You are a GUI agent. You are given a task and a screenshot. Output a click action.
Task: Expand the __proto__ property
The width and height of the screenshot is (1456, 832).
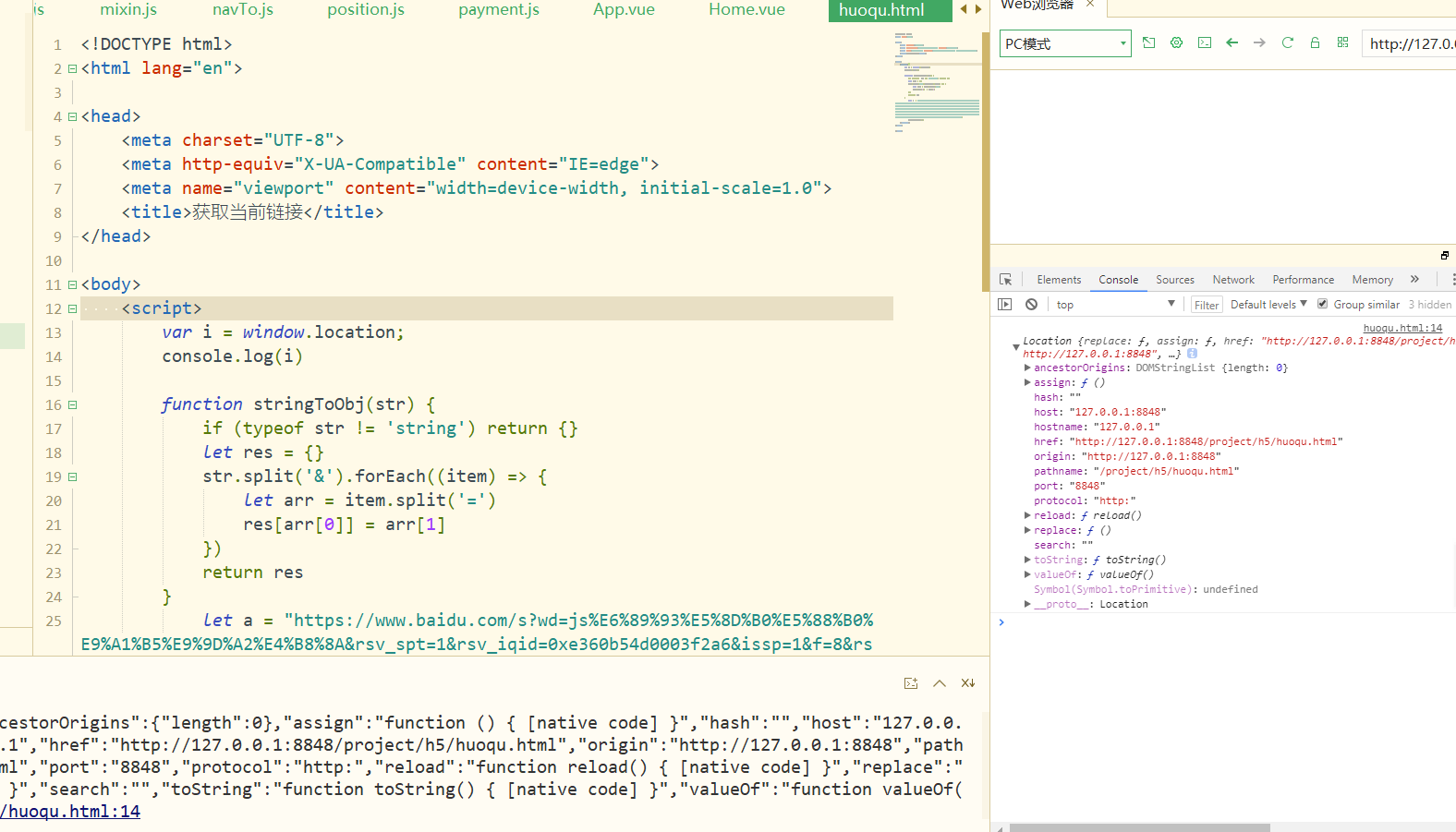[x=1027, y=604]
